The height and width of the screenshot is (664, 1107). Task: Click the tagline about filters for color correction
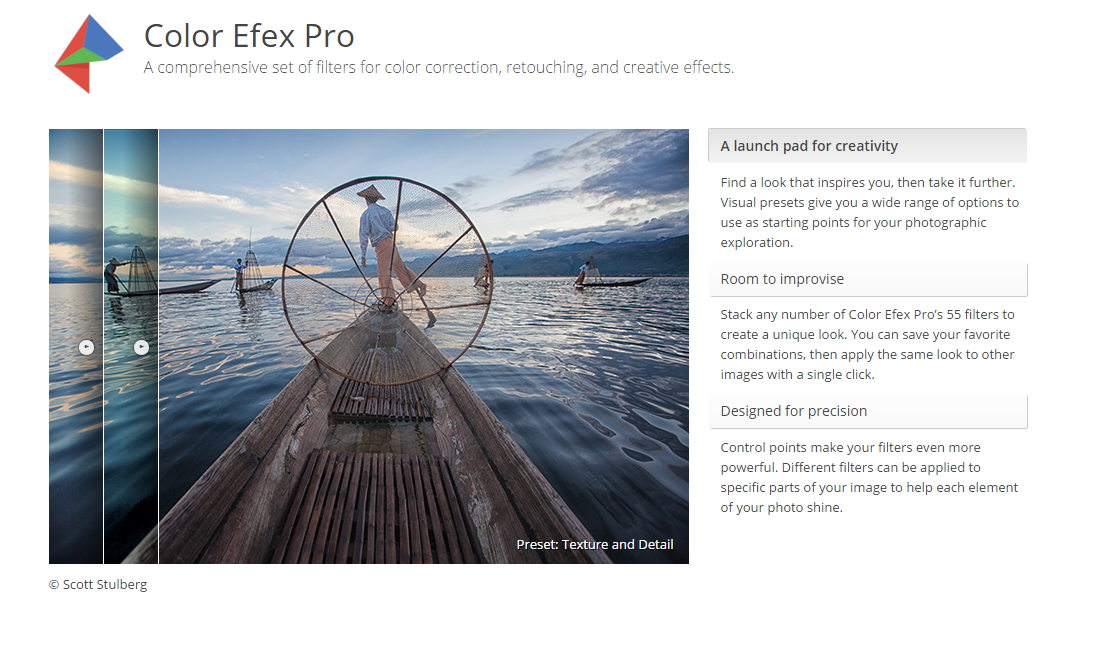tap(439, 68)
